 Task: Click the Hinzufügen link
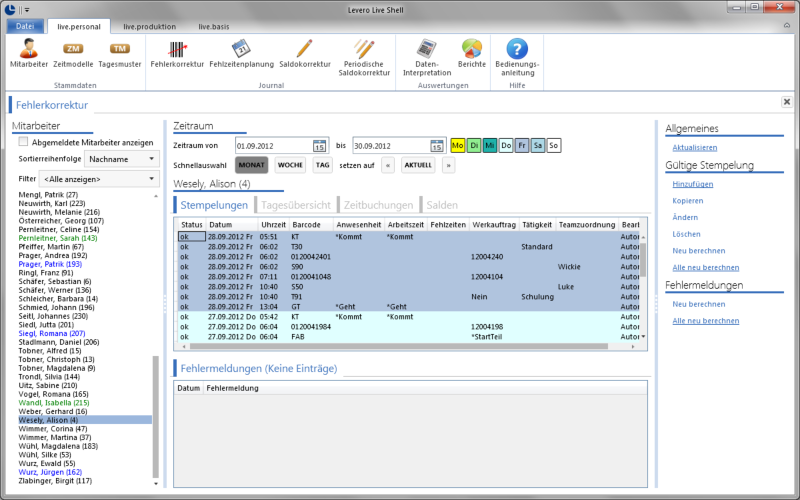[x=692, y=184]
